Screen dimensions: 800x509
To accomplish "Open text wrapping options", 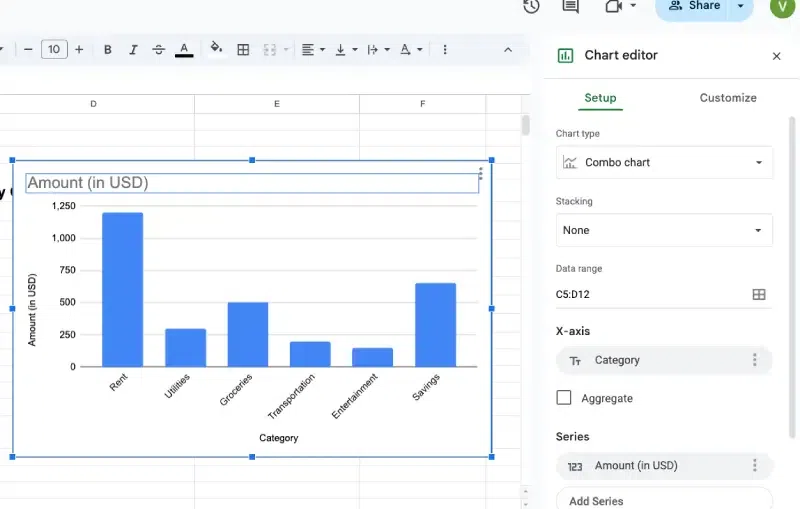I will pos(378,49).
